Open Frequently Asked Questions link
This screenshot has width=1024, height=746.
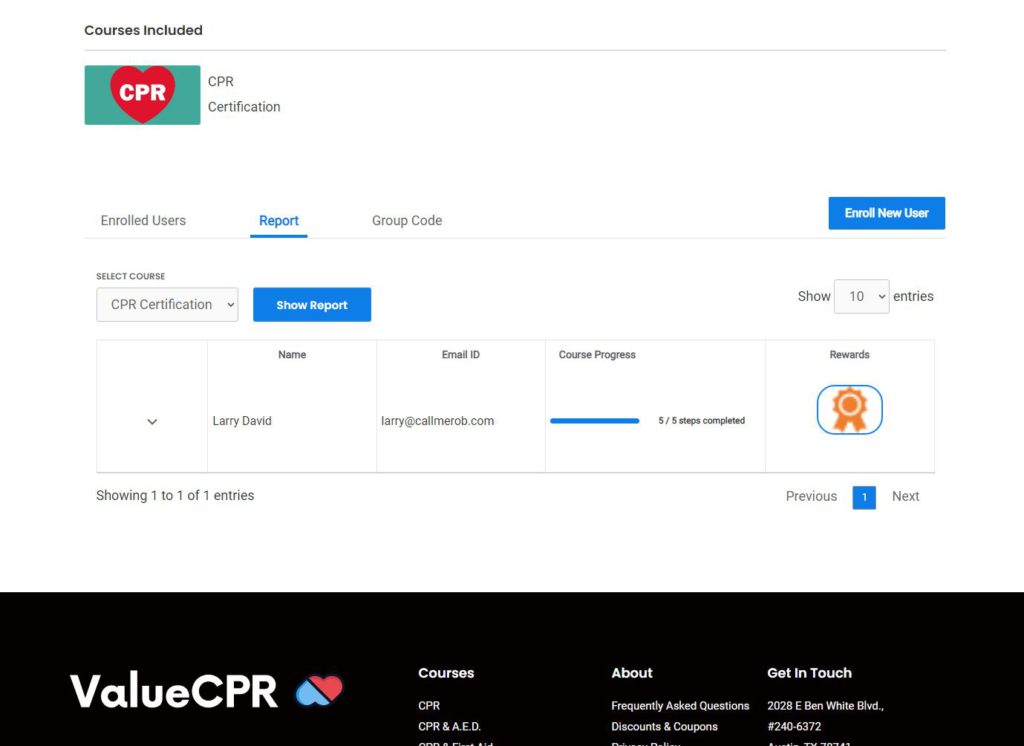click(x=680, y=705)
